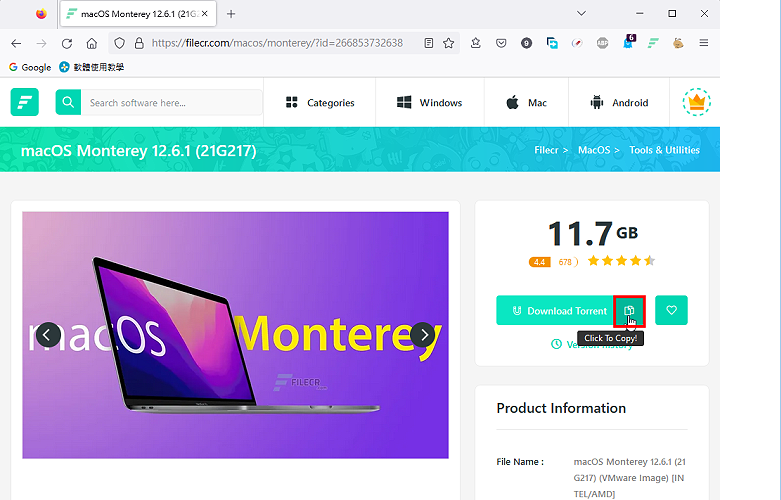Click the copy torrent link icon
Screen dimensions: 781x500
(x=629, y=311)
